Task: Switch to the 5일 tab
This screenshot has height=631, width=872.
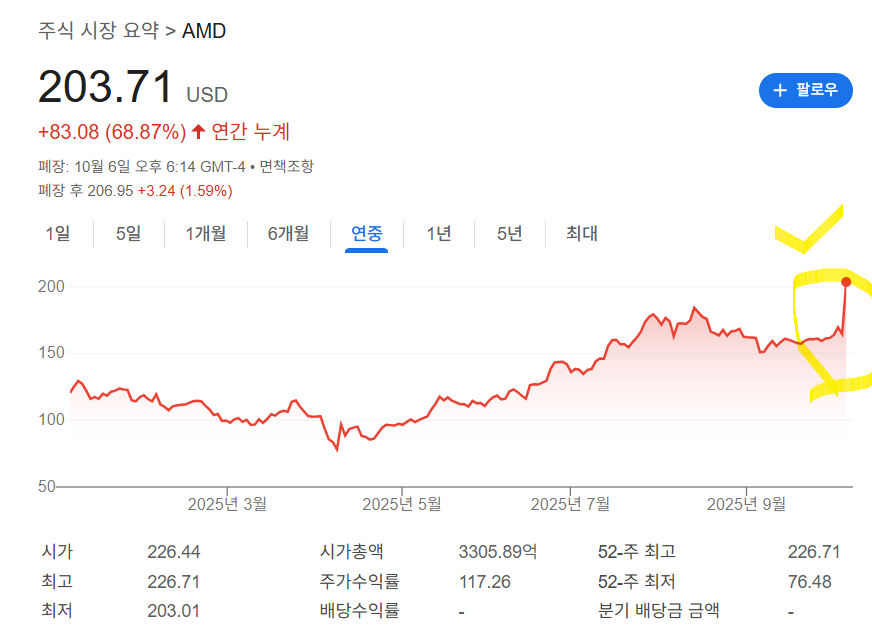Action: (x=128, y=234)
